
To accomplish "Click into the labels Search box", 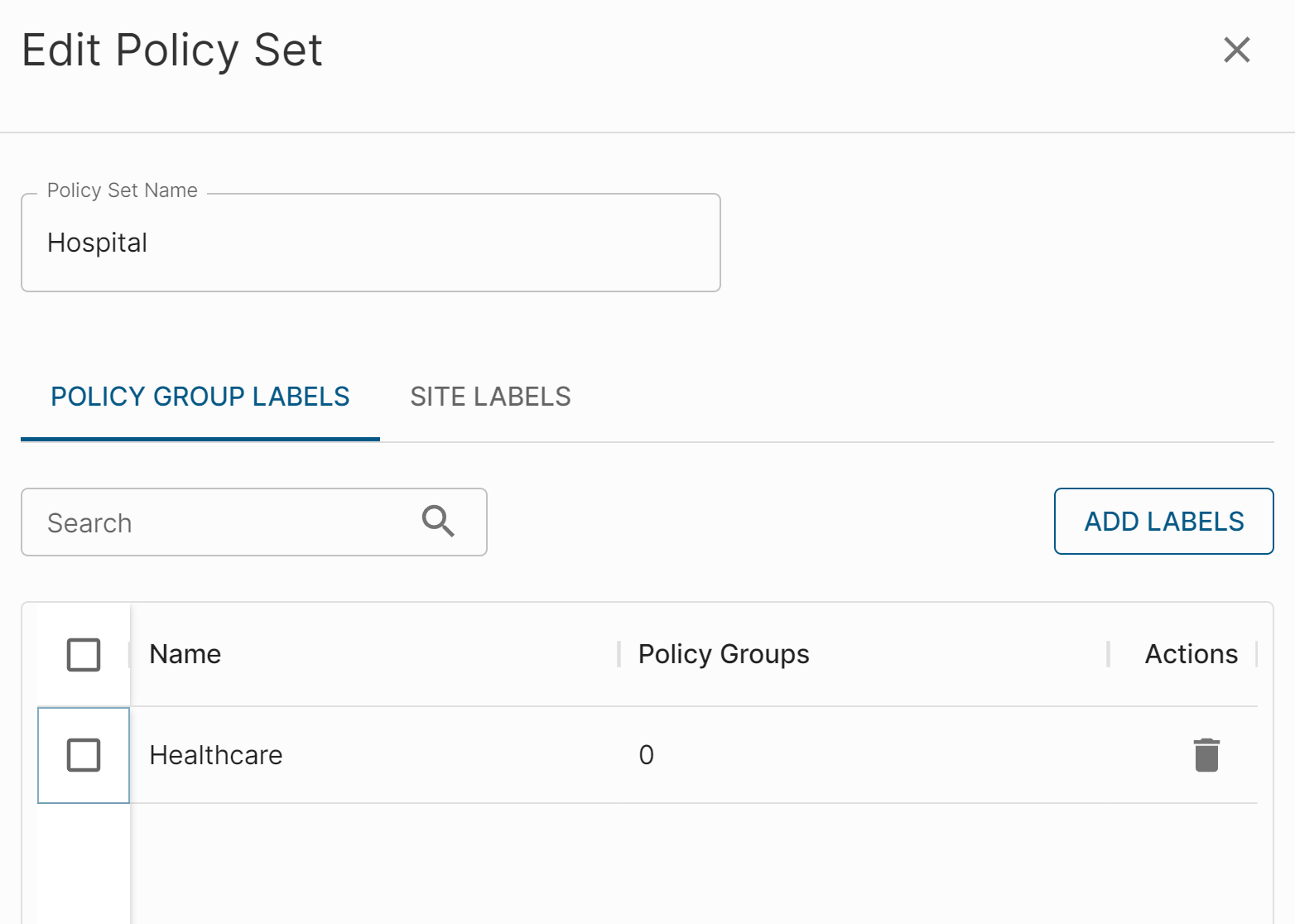I will point(224,522).
